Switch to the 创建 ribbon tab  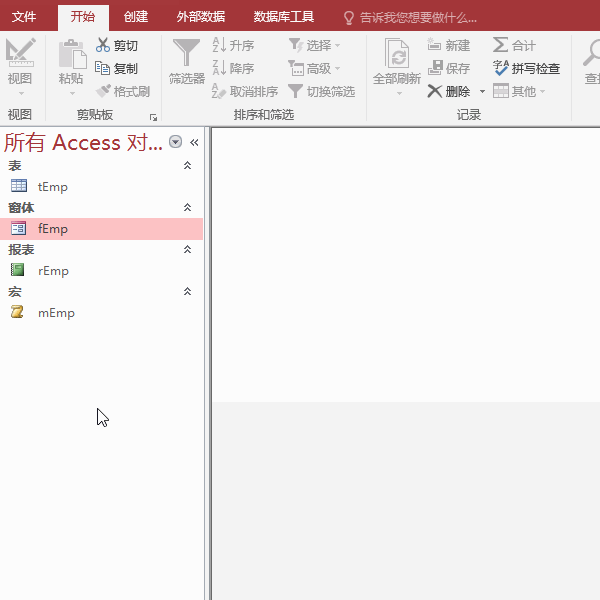tap(136, 17)
